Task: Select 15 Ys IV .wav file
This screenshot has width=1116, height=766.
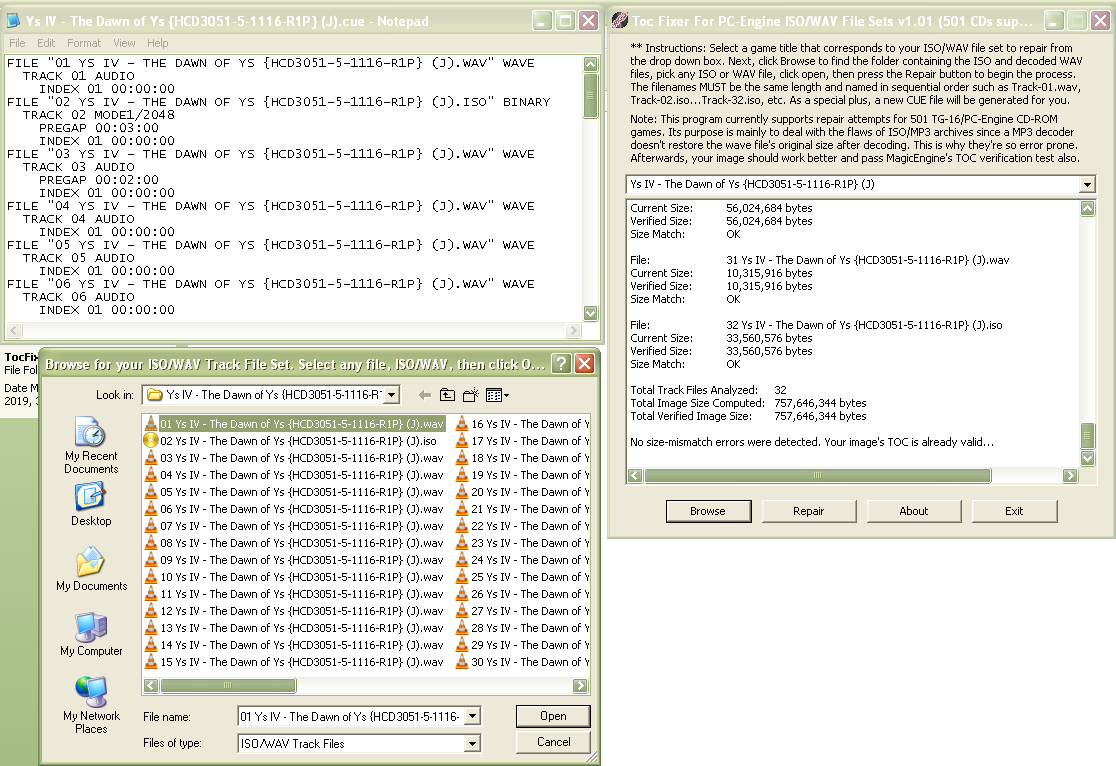Action: 294,662
